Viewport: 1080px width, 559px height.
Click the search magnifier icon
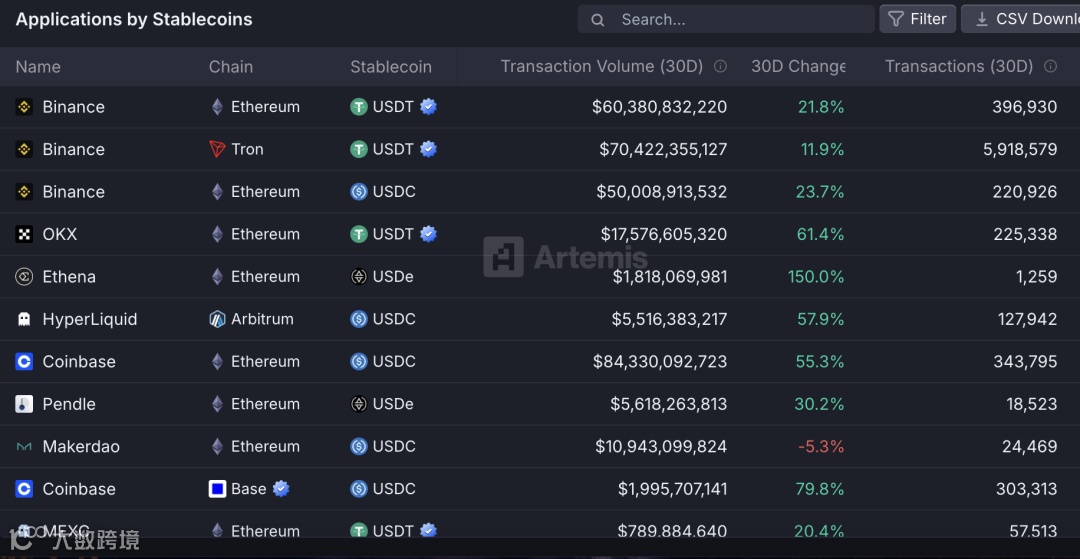pos(598,19)
